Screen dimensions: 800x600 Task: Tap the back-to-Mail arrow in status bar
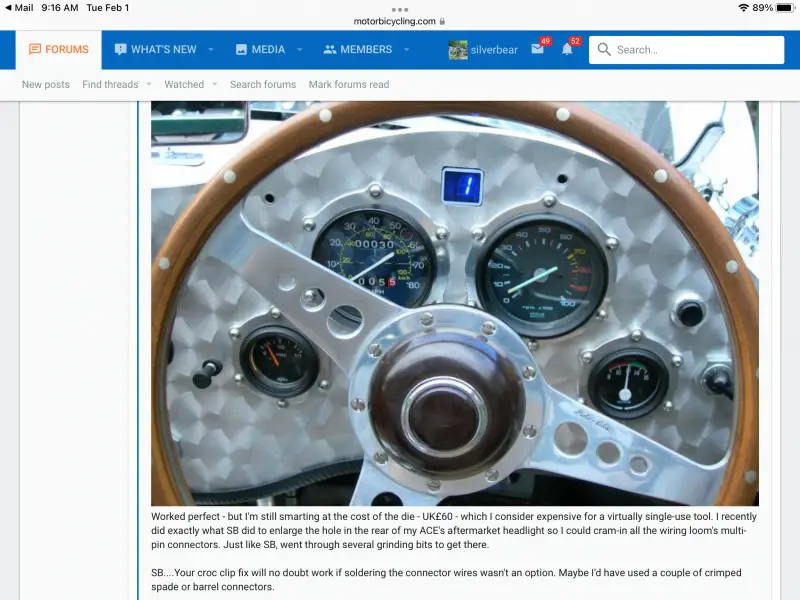9,8
